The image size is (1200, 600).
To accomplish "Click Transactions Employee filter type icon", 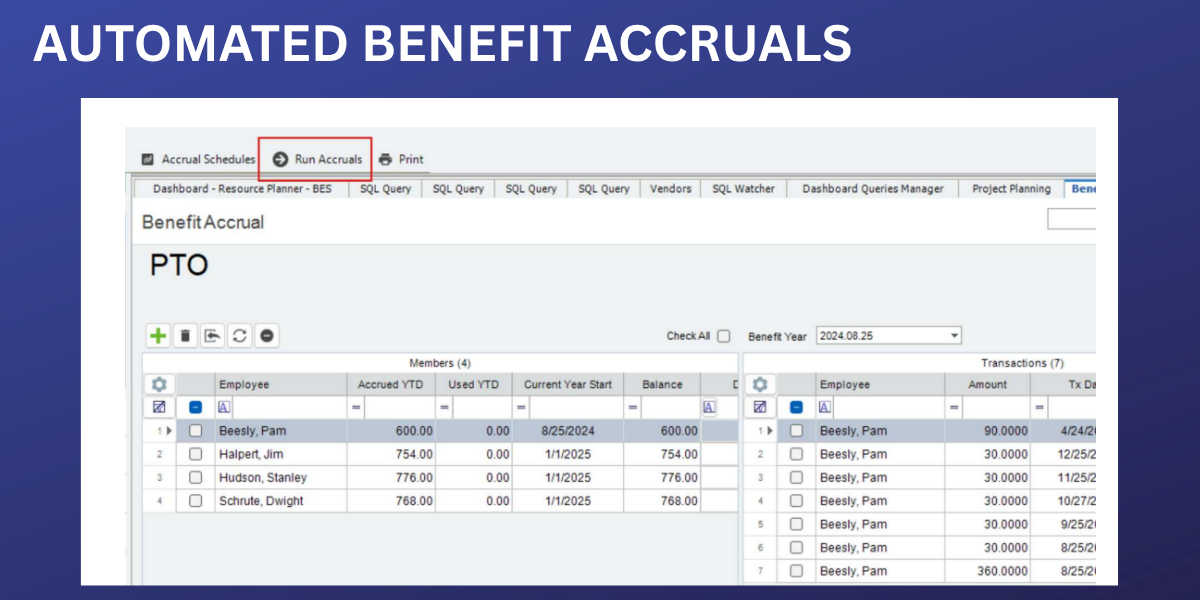I will [825, 407].
